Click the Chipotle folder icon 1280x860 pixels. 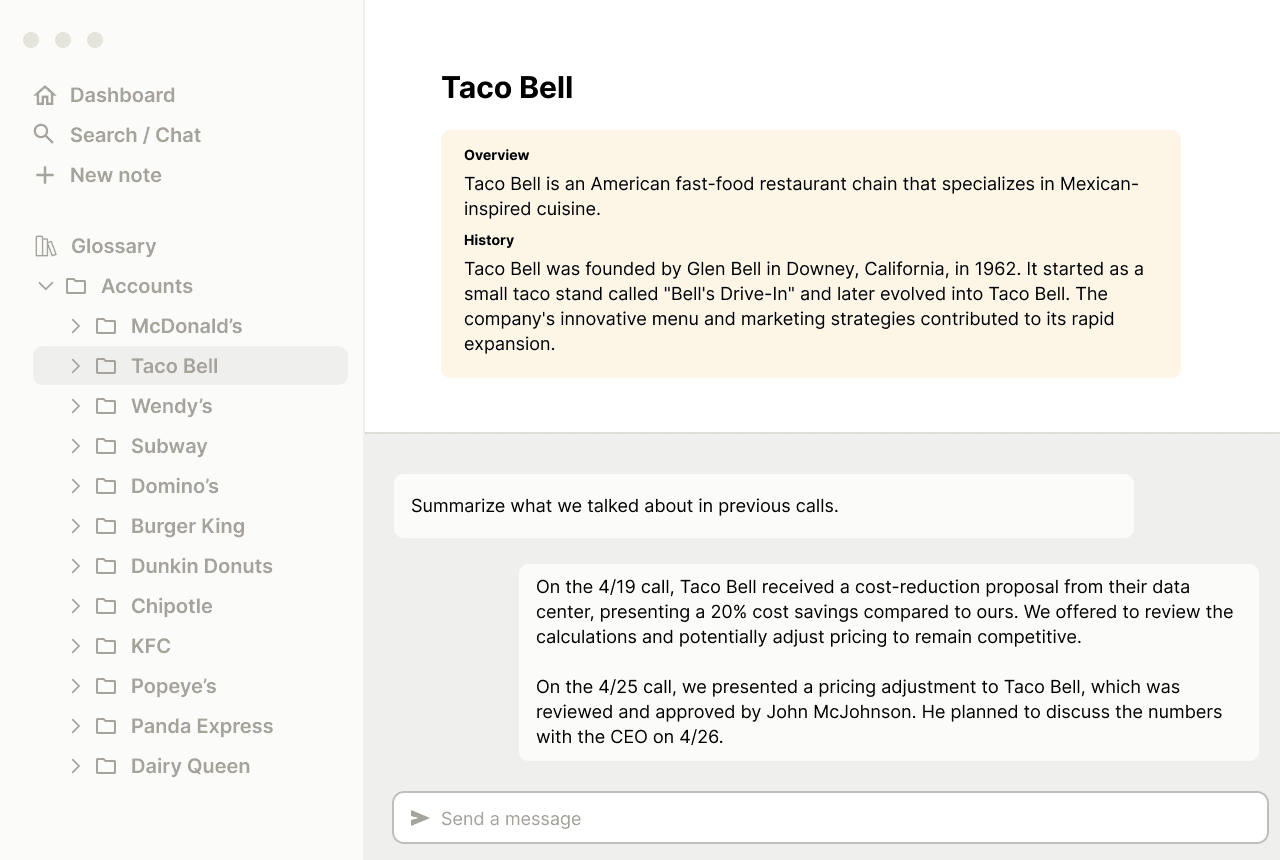pos(106,606)
